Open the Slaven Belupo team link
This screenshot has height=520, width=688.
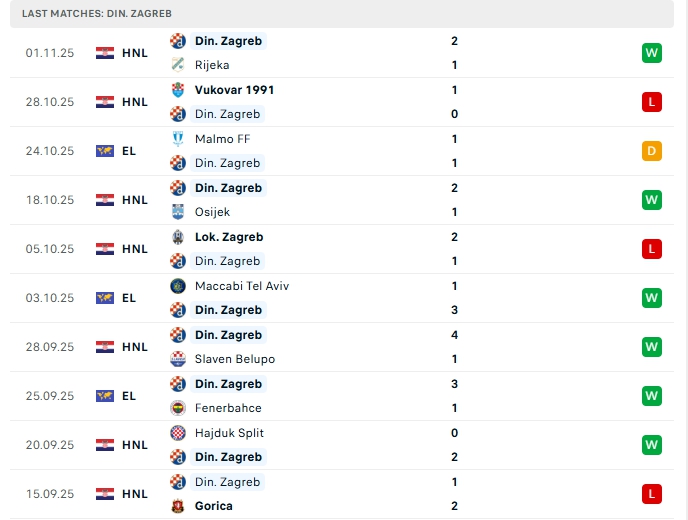pyautogui.click(x=235, y=359)
